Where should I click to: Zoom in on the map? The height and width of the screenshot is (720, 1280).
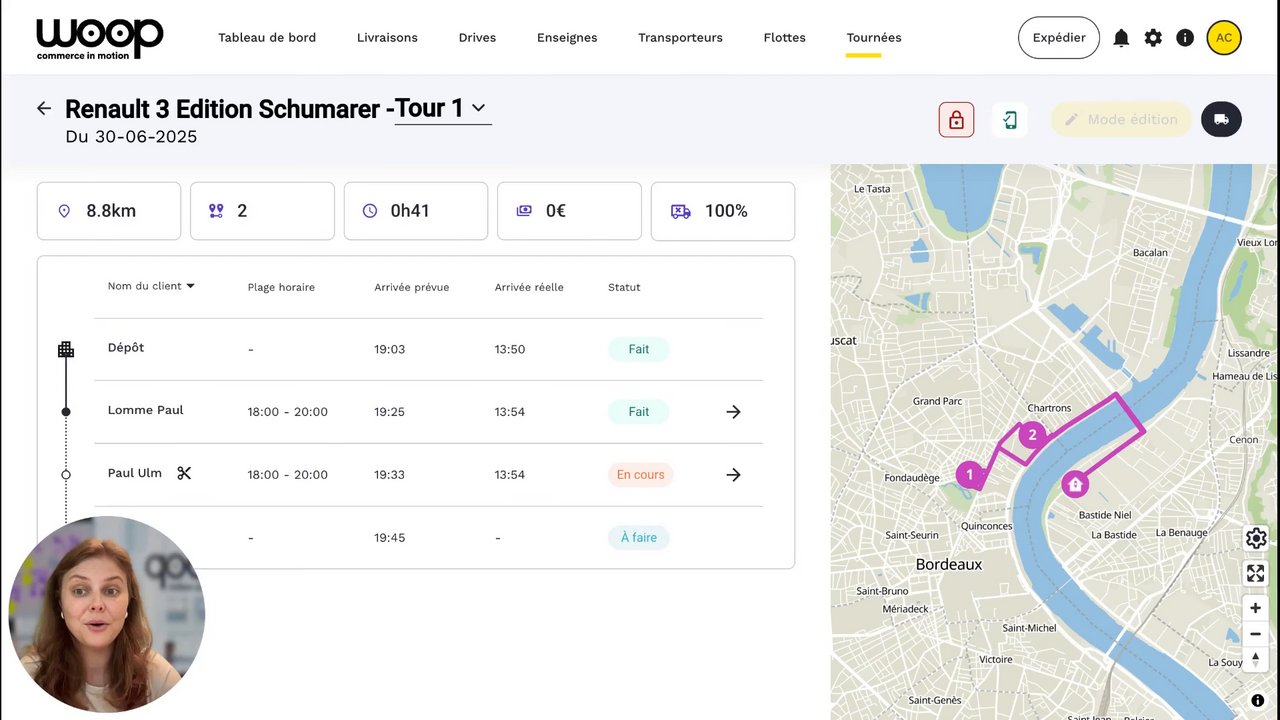coord(1256,608)
